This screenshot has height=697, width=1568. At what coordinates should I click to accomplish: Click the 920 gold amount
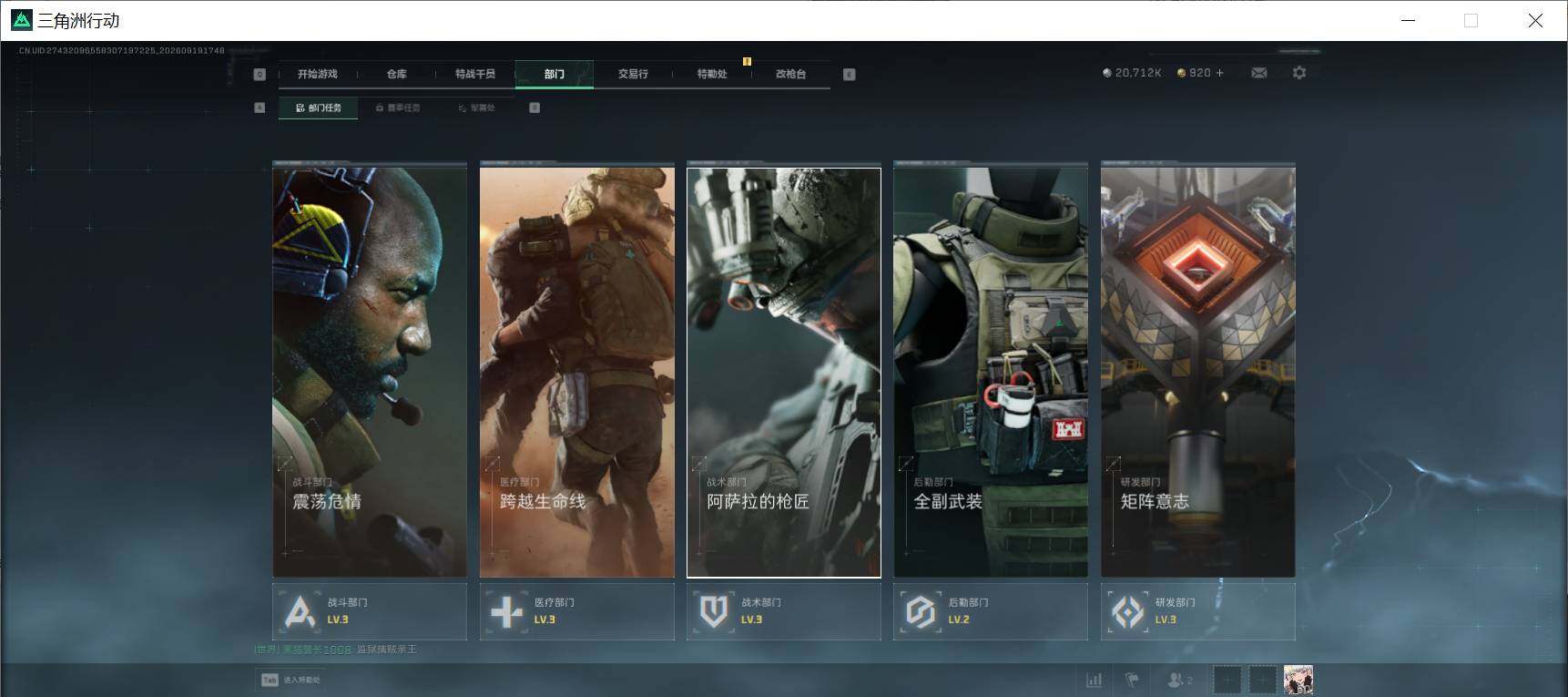point(1200,73)
